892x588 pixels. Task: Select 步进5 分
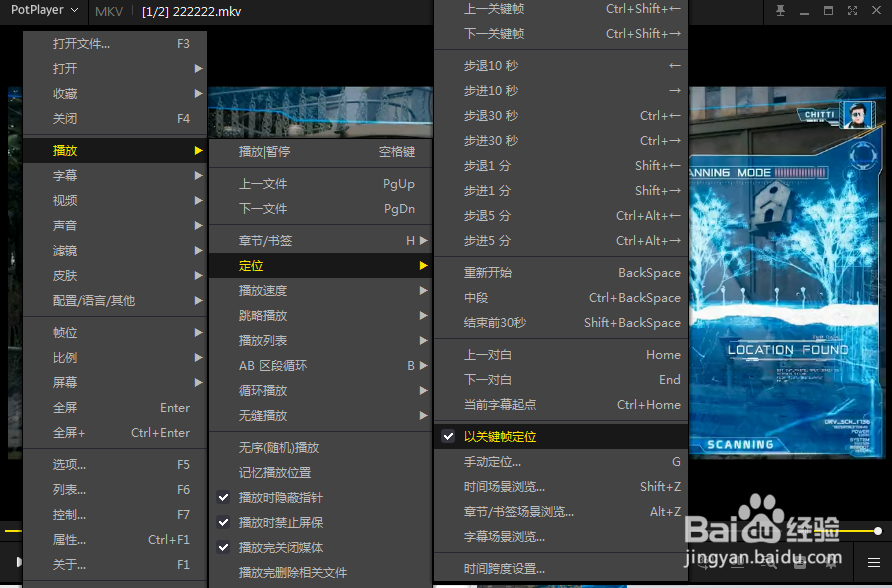point(561,241)
